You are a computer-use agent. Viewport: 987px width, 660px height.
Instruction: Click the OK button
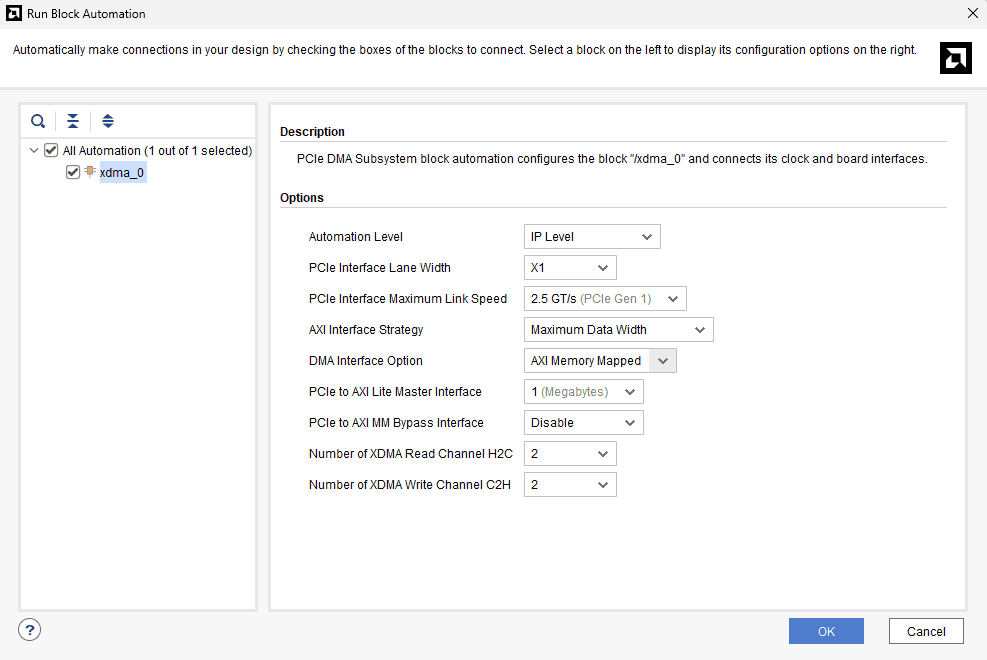click(825, 631)
